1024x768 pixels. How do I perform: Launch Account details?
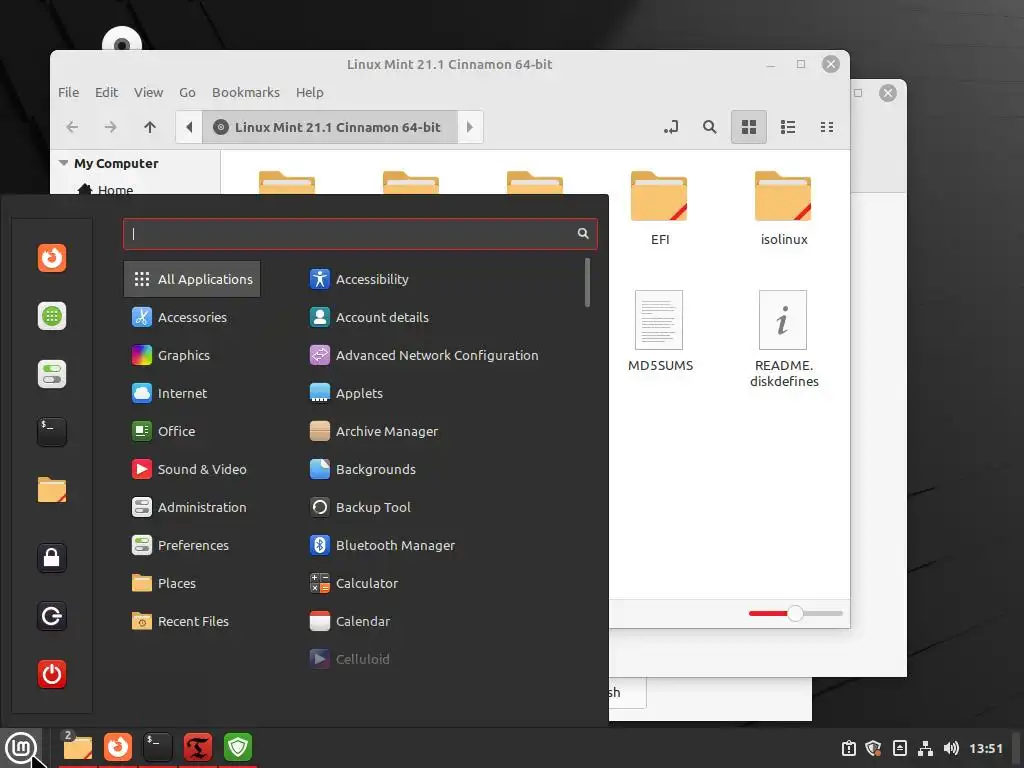point(369,317)
